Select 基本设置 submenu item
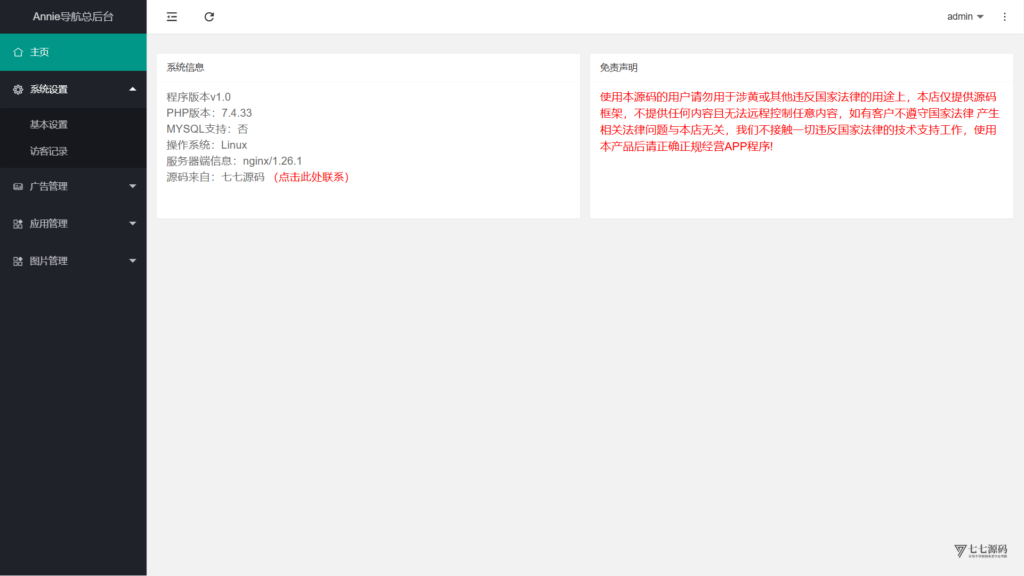The height and width of the screenshot is (576, 1024). 73,125
